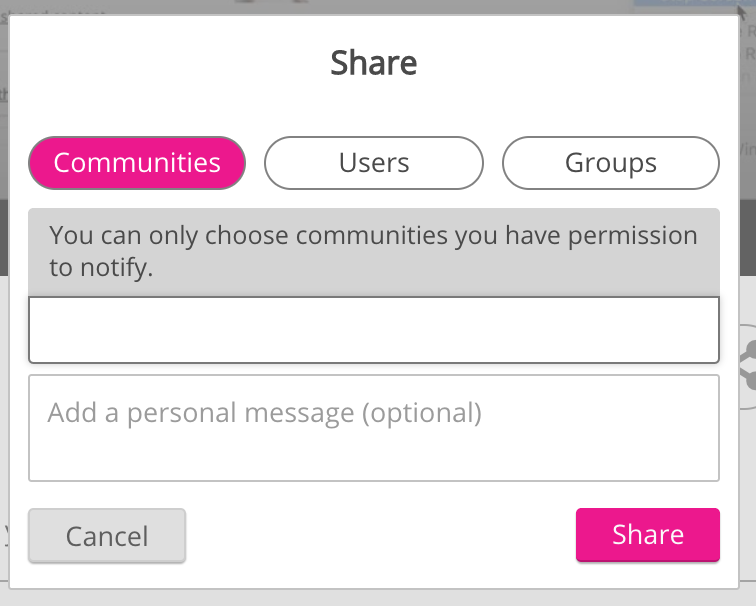Choose Groups as the share target

pos(610,163)
